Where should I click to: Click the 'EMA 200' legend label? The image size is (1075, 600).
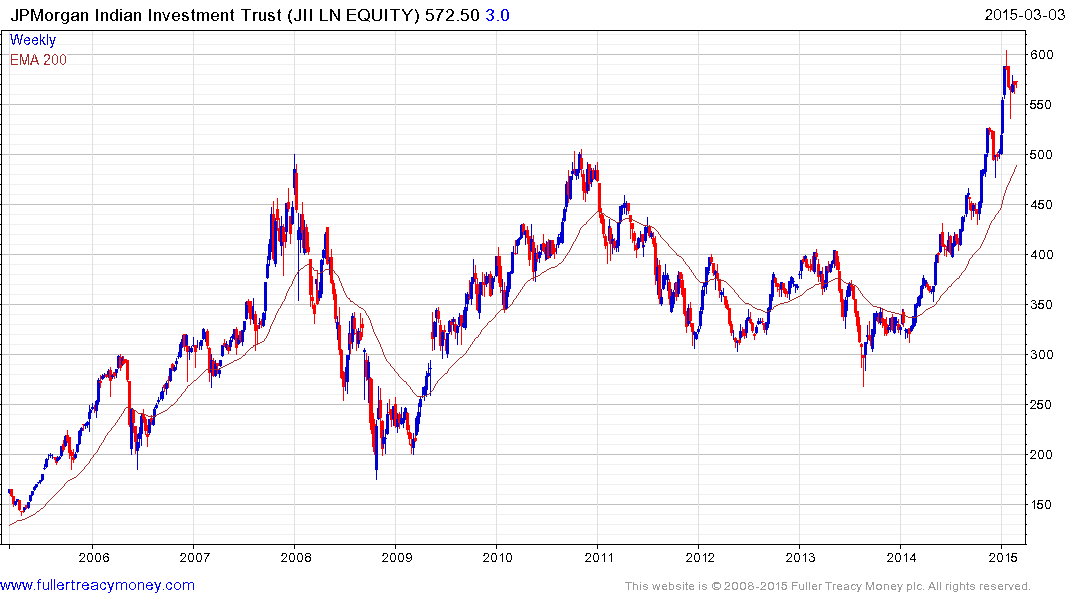38,60
